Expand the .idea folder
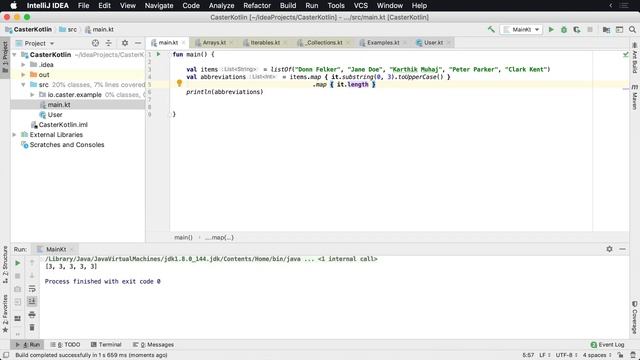The height and width of the screenshot is (360, 640). click(23, 64)
